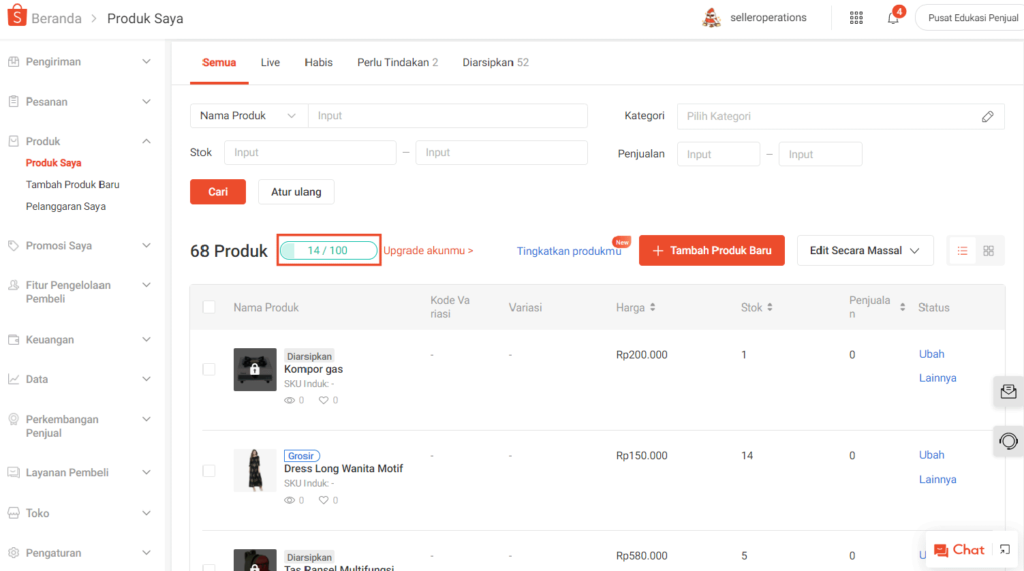Open the app grid menu icon

pos(856,18)
